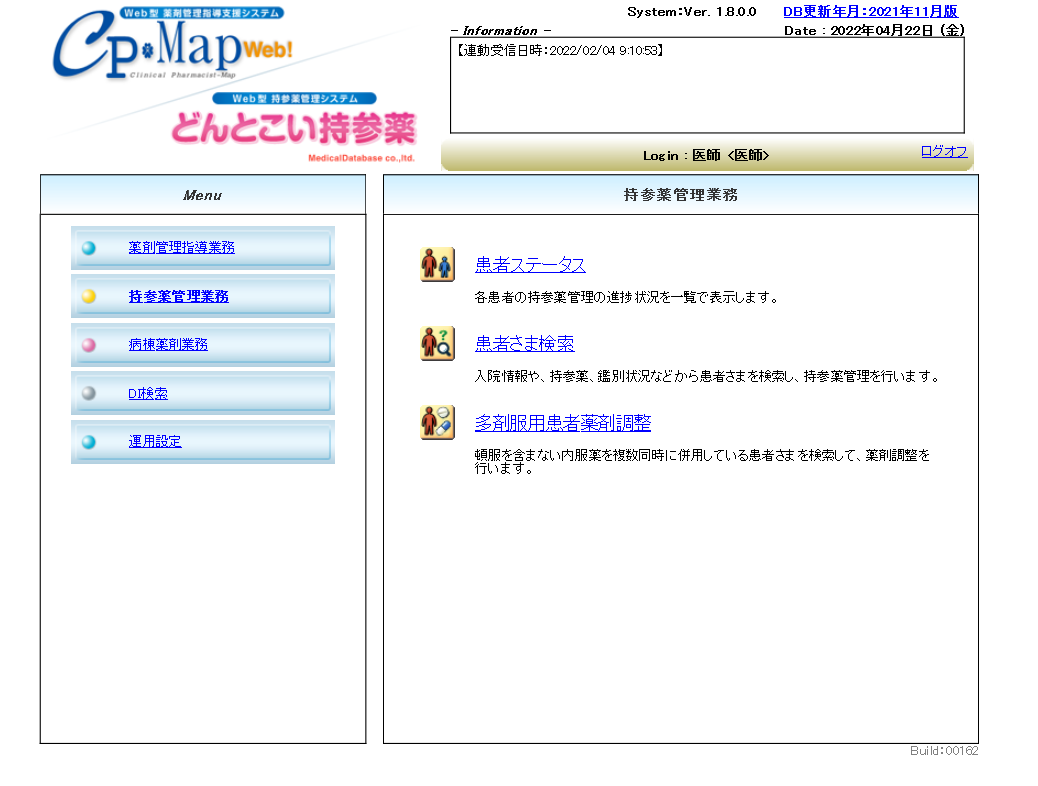The image size is (1038, 786).
Task: Open the 薬剤管理指導業務 menu item
Action: point(181,248)
